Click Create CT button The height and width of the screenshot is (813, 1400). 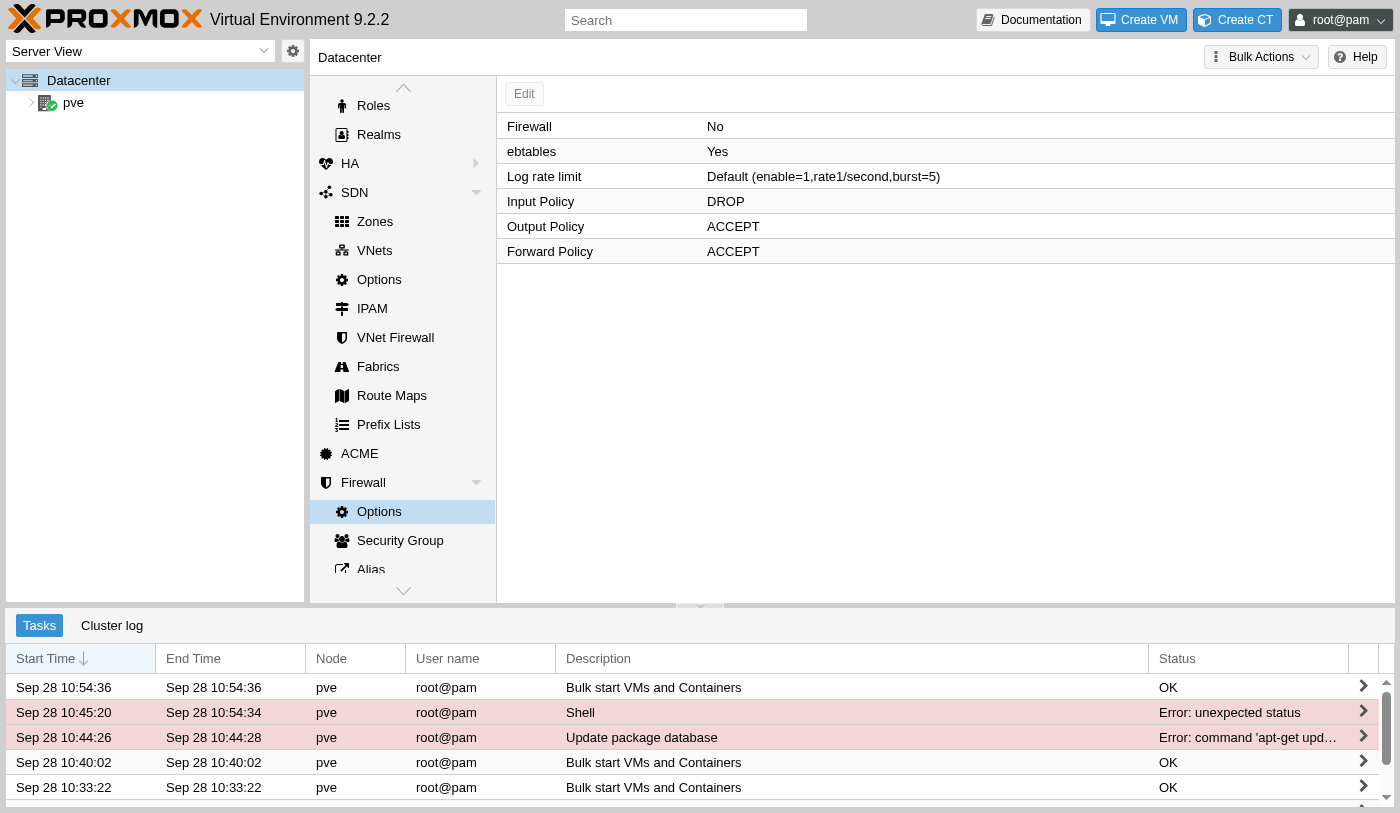1237,20
